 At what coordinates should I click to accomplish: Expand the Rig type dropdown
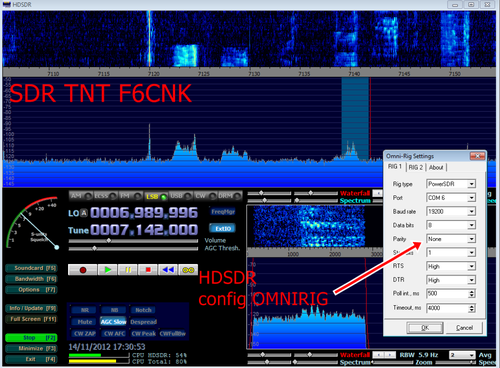click(451, 184)
